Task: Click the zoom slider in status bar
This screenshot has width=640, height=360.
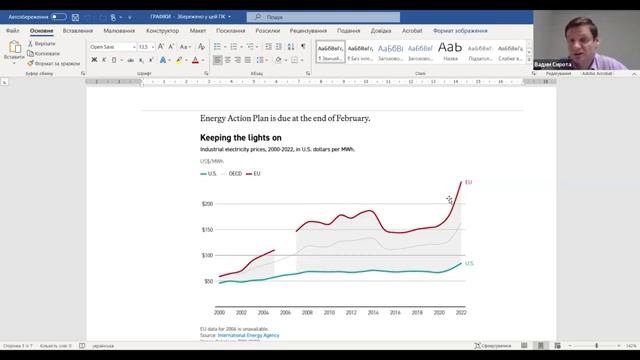Action: 596,346
